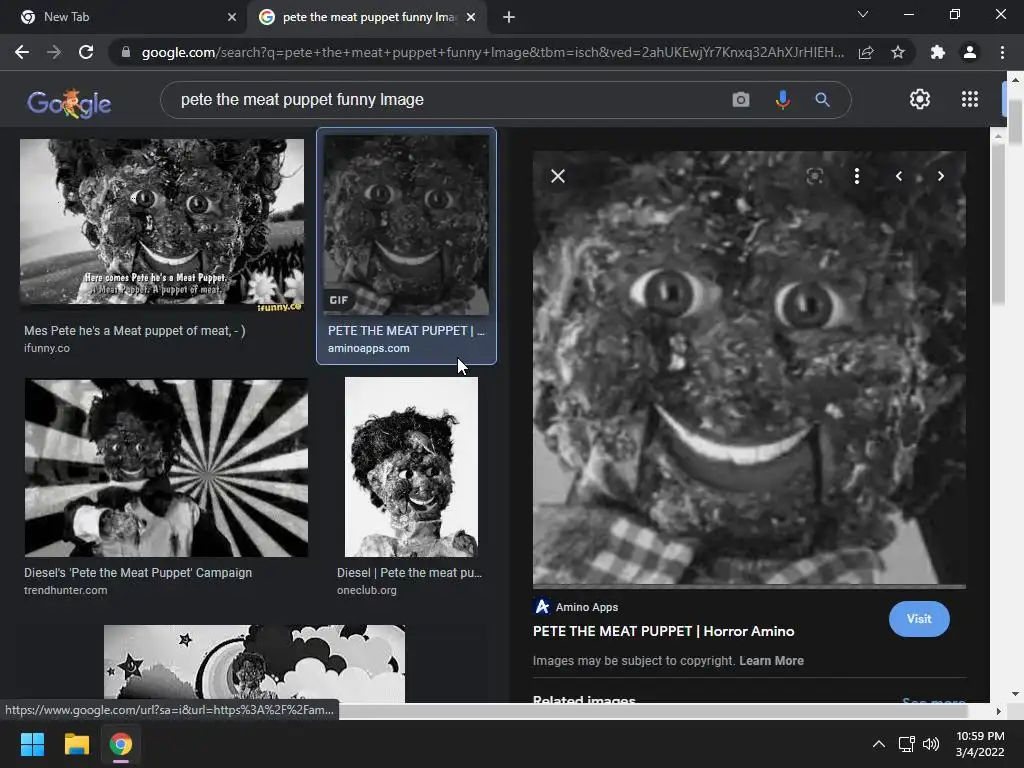Show next image in preview
This screenshot has height=768, width=1024.
click(940, 176)
